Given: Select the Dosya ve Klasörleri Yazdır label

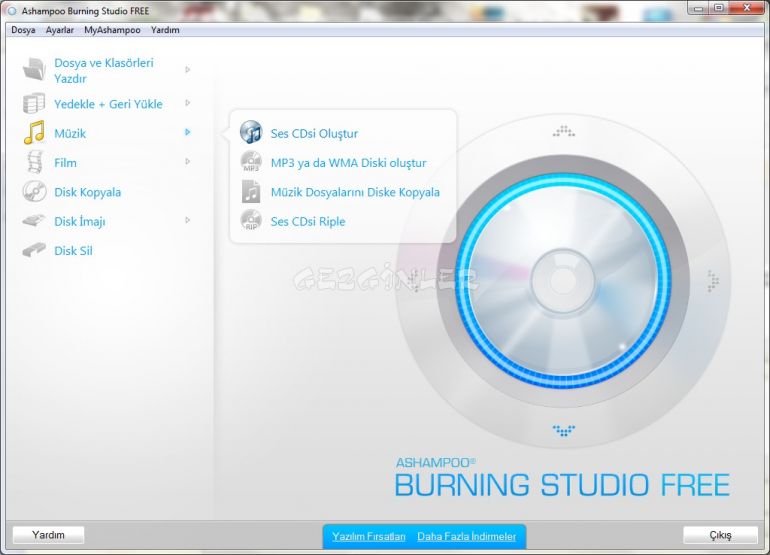Looking at the screenshot, I should coord(104,71).
